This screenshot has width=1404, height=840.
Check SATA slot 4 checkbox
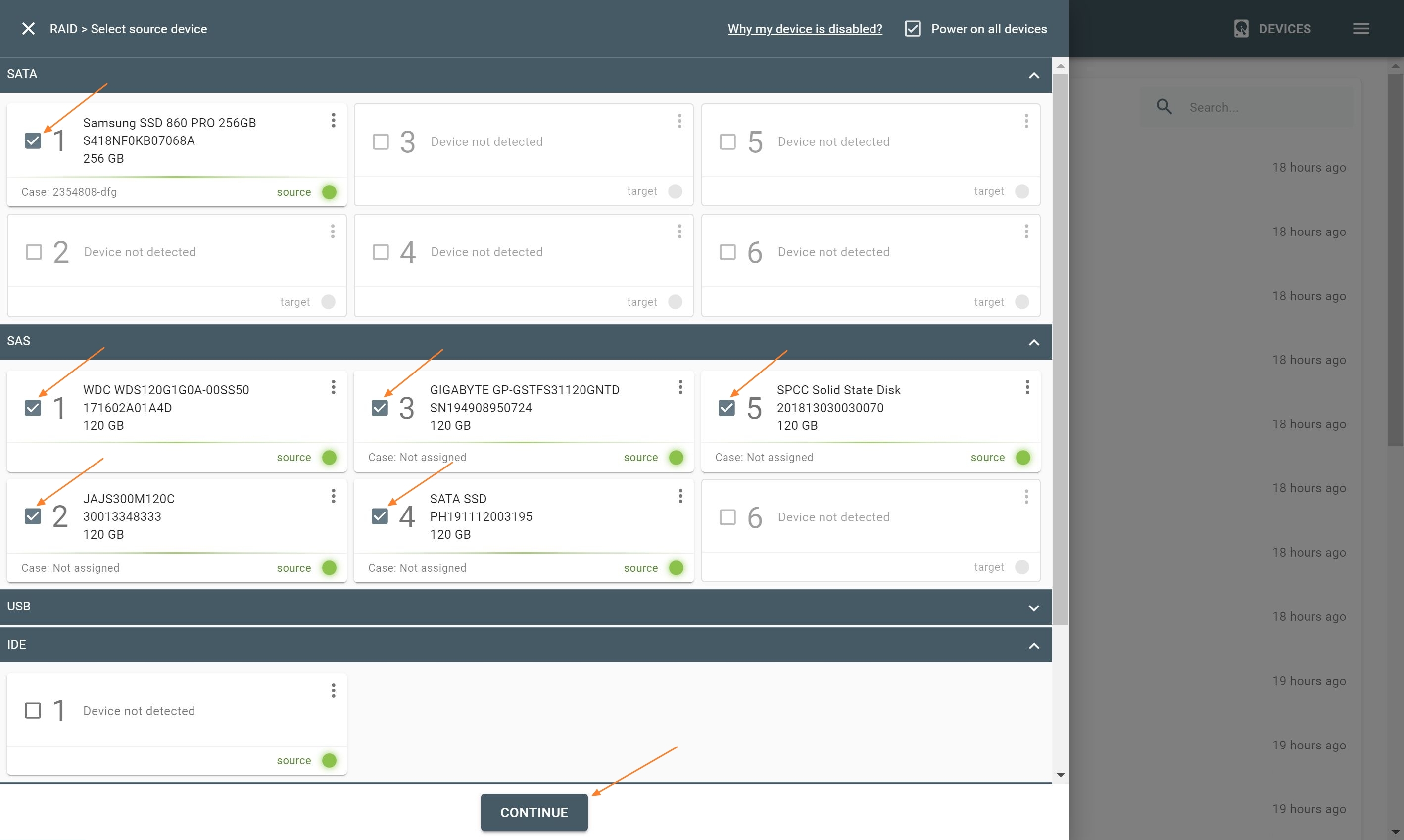point(381,251)
